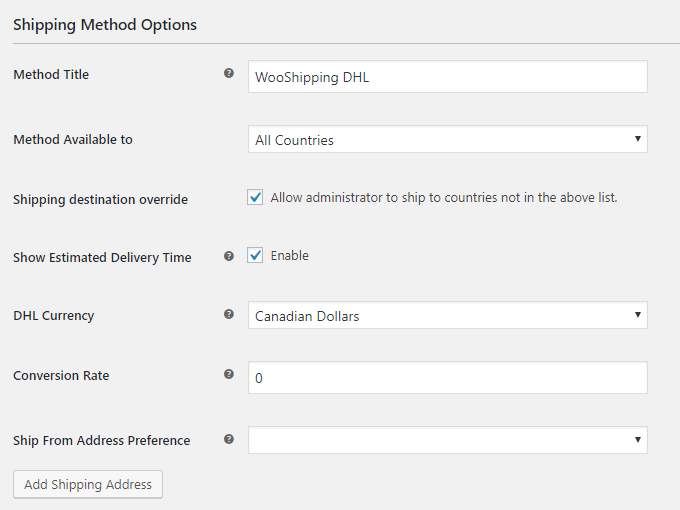Focus the WooShipping DHL title field
Viewport: 680px width, 510px height.
pos(447,77)
